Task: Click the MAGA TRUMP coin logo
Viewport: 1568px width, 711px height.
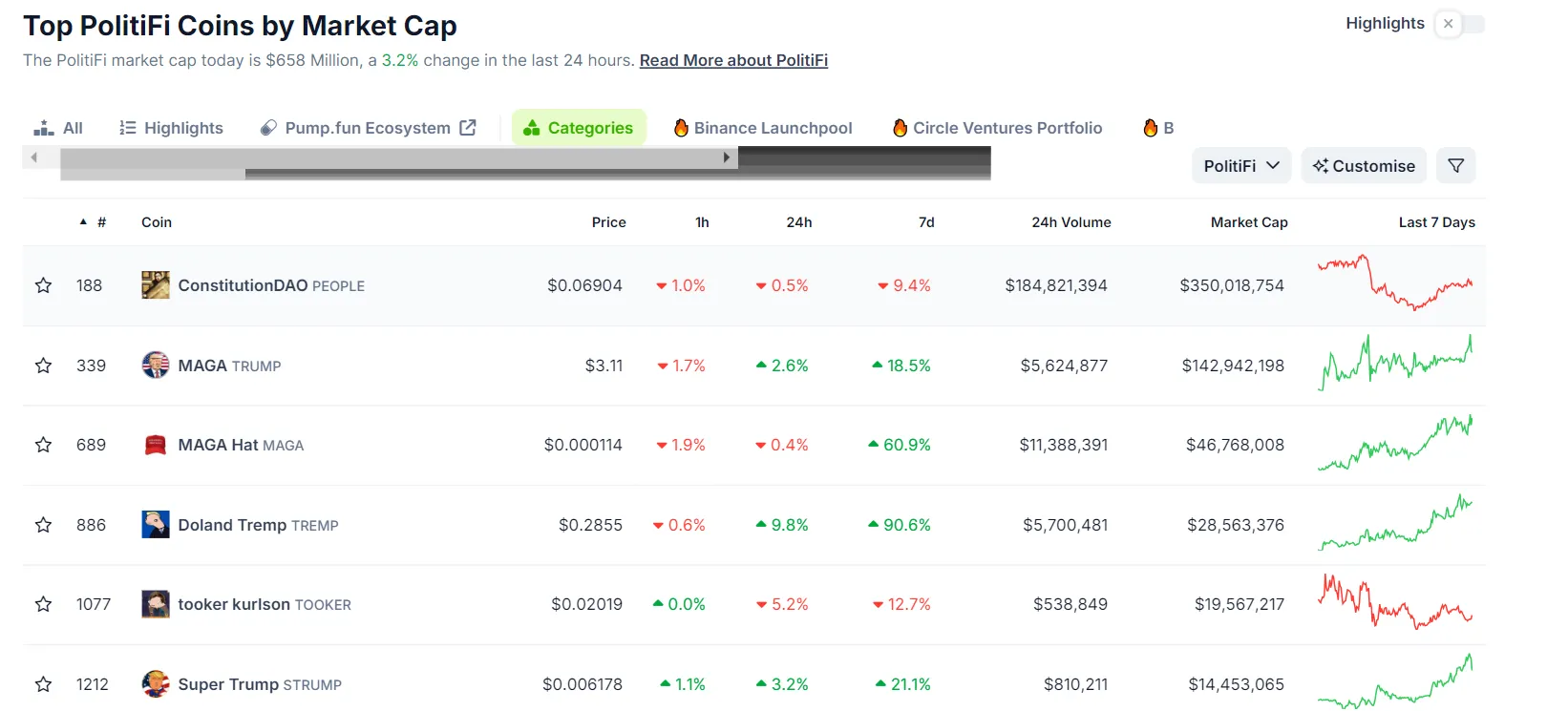Action: [x=155, y=366]
